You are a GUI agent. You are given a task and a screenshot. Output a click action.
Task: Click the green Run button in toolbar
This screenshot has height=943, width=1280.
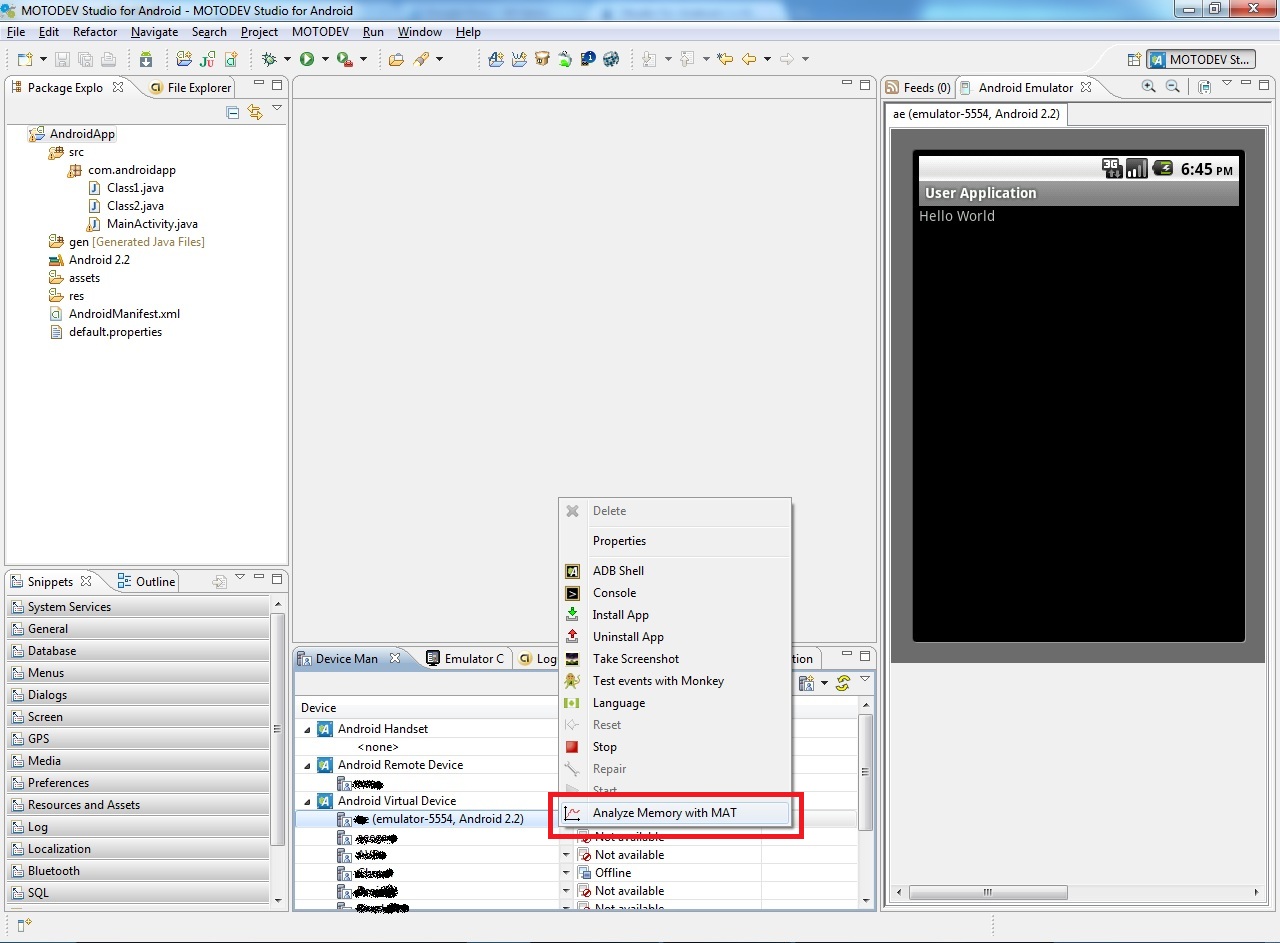click(x=307, y=60)
